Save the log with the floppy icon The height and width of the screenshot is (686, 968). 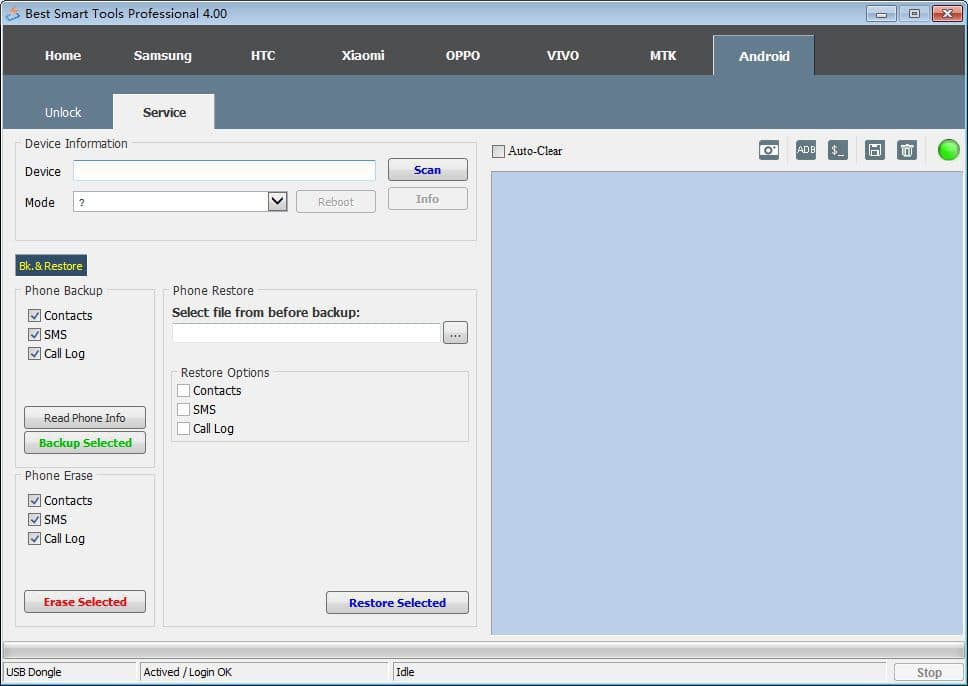point(875,150)
